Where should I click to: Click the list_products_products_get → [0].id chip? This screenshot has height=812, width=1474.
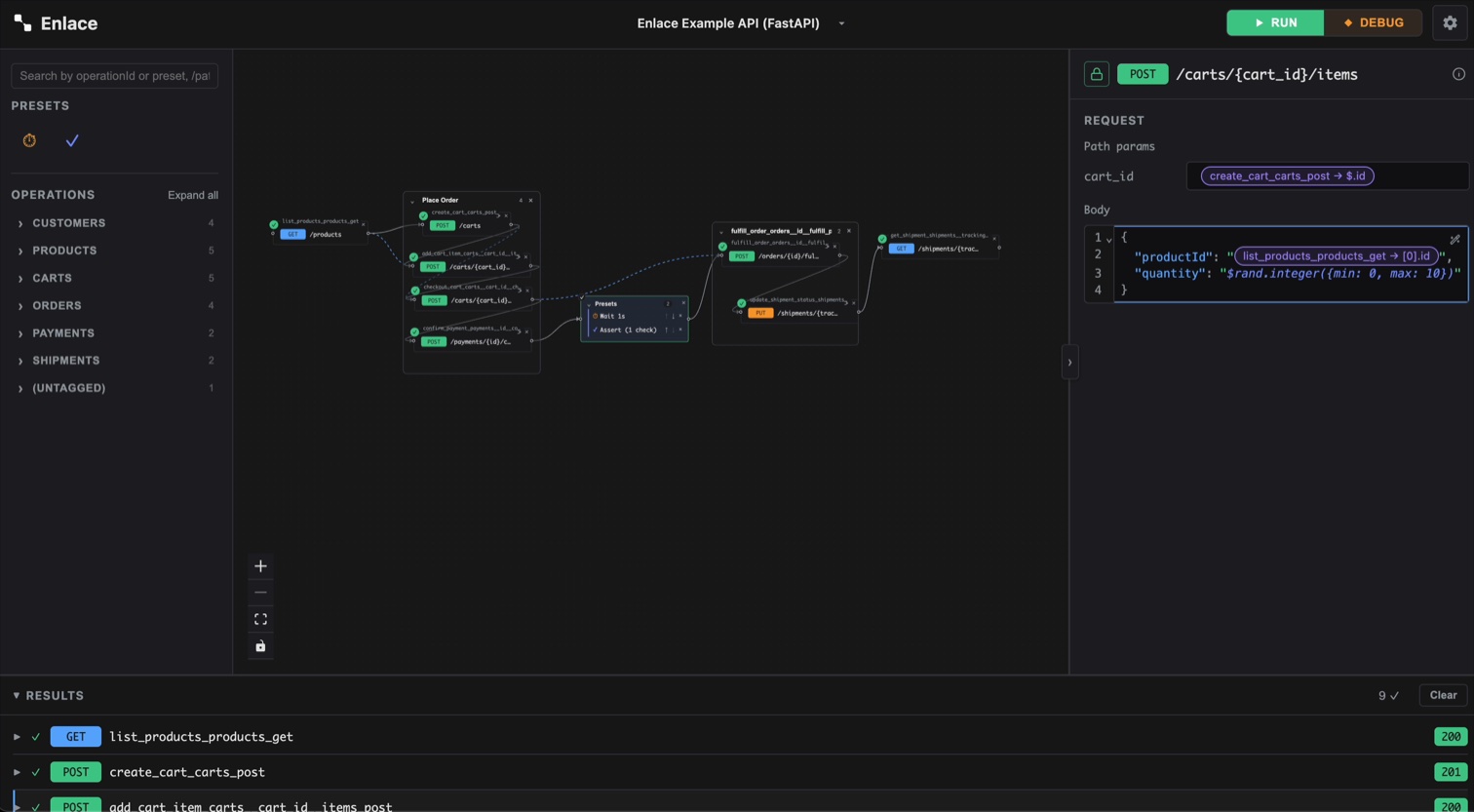[x=1336, y=256]
